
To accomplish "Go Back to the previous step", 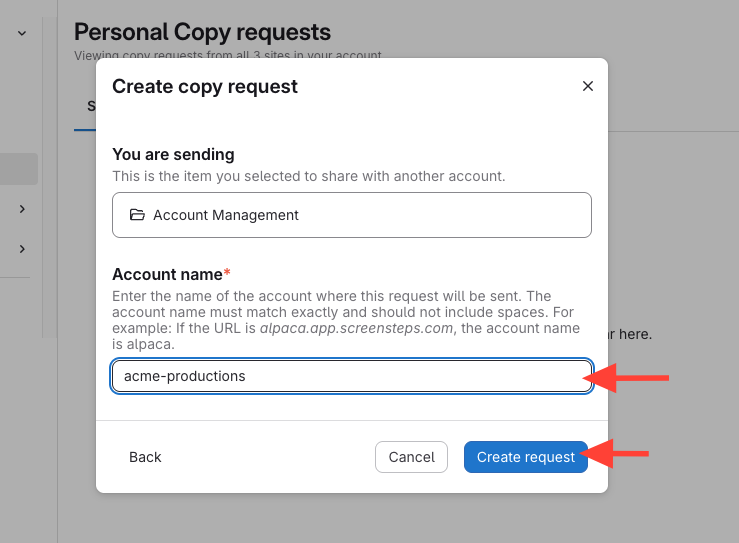I will click(145, 457).
